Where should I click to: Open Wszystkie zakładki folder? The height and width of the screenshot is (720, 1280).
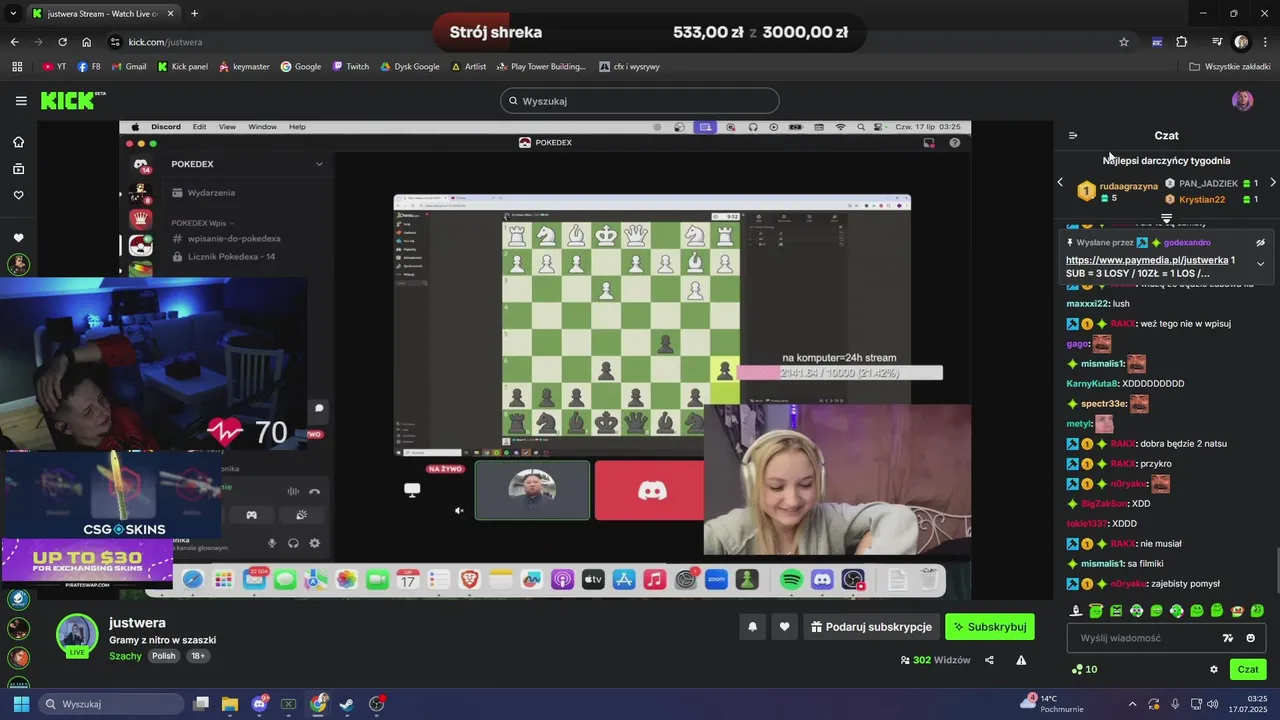1230,67
